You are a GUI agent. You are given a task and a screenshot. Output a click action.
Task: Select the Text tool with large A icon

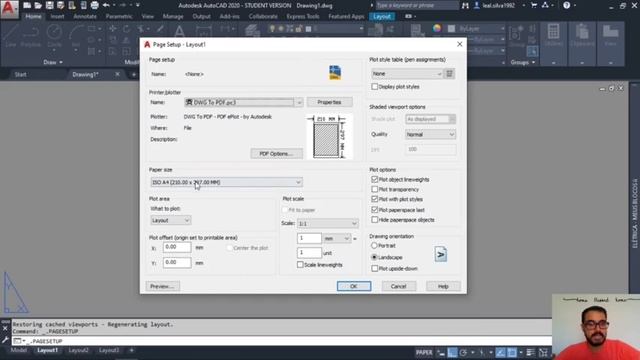pyautogui.click(x=179, y=31)
